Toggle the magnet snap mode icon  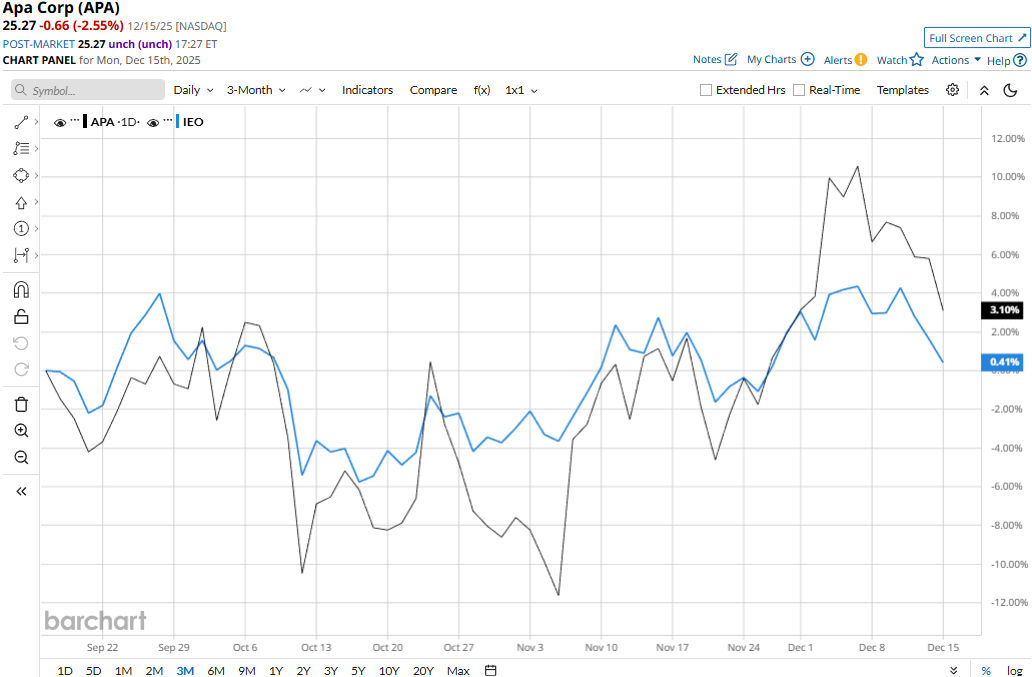21,290
